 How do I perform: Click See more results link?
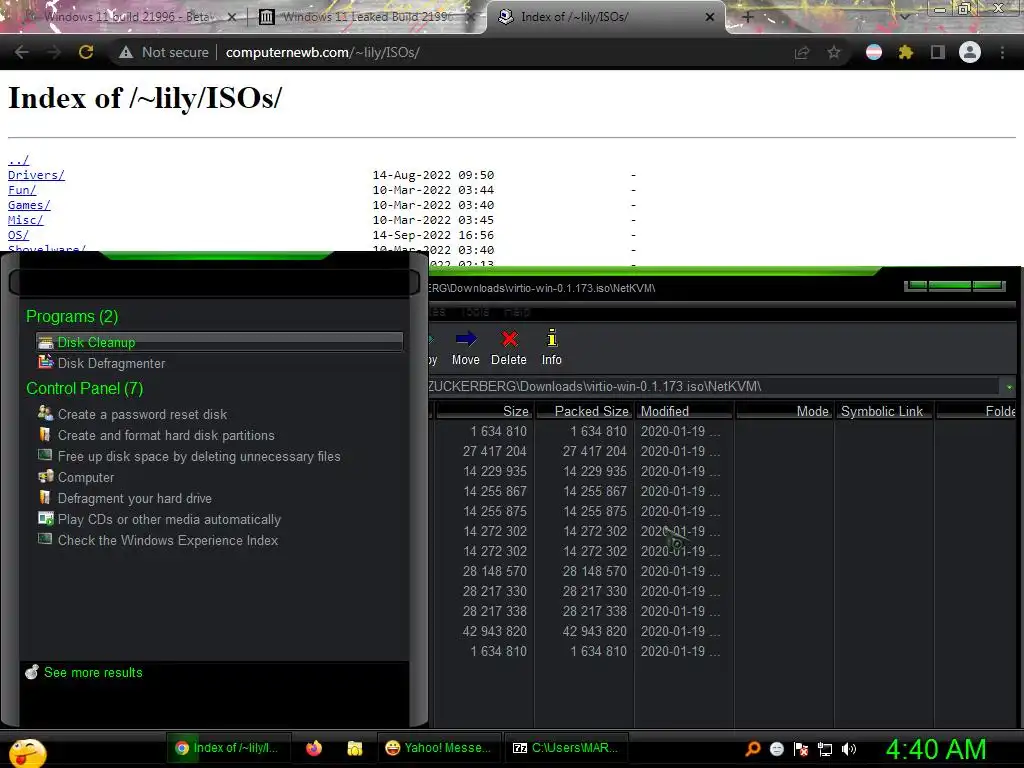(93, 672)
